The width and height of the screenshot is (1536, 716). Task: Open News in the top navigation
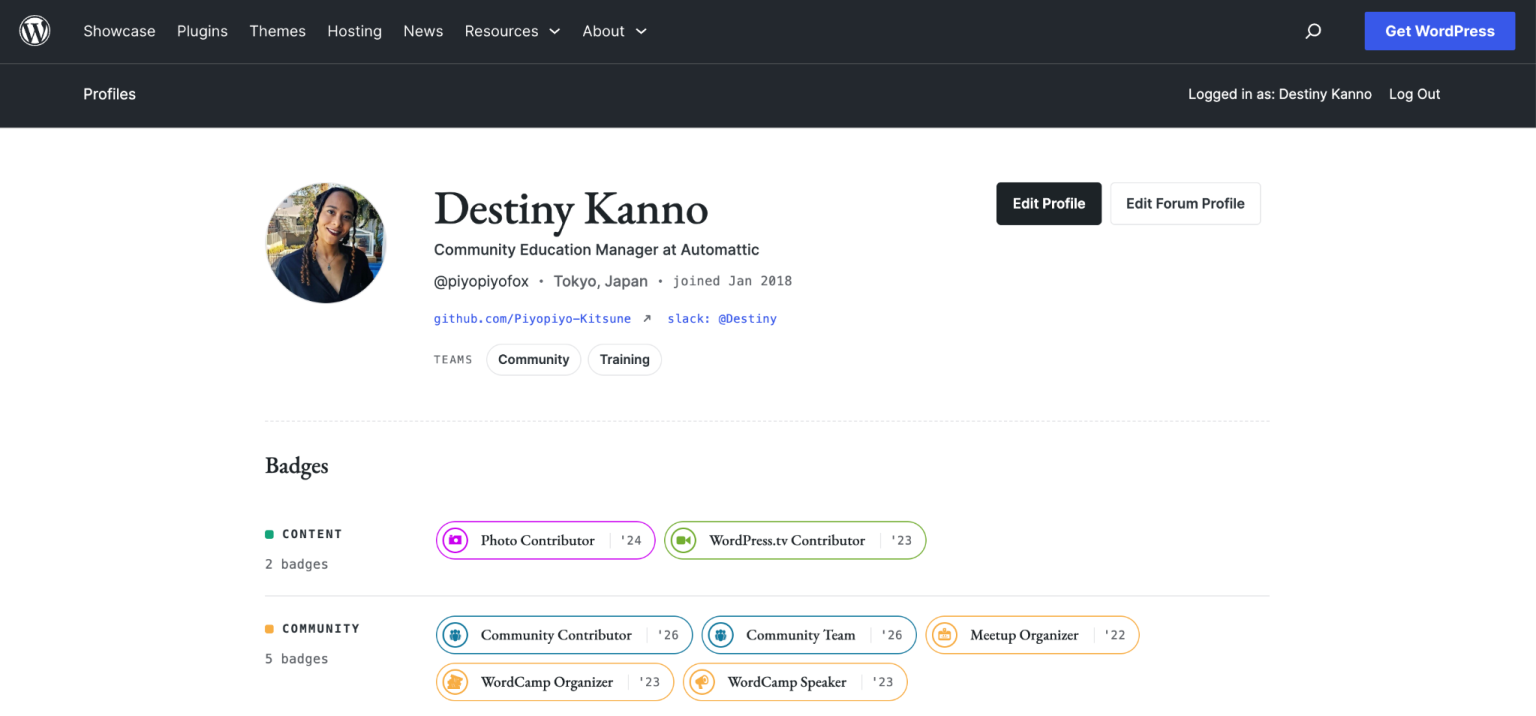(x=423, y=31)
